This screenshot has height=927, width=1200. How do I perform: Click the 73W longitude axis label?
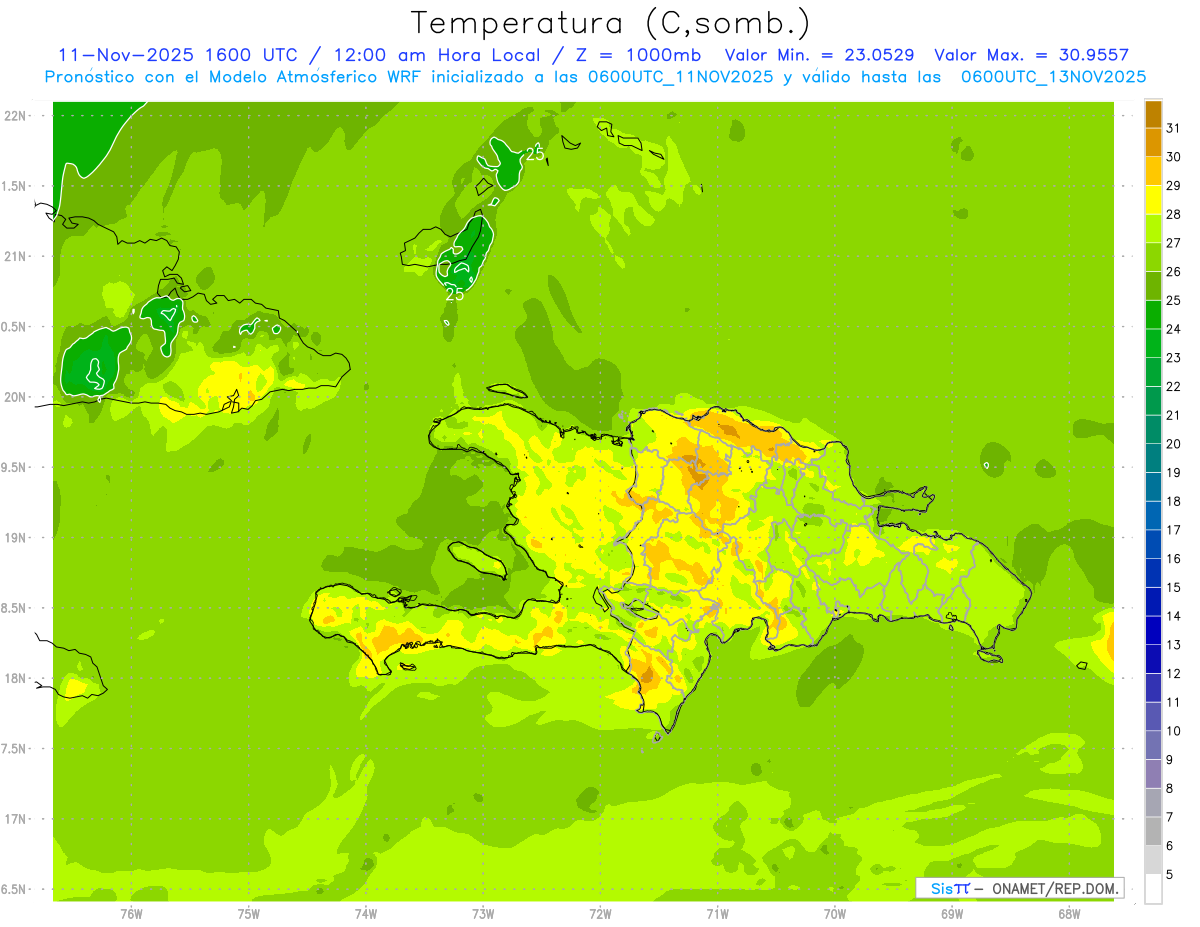(x=483, y=913)
